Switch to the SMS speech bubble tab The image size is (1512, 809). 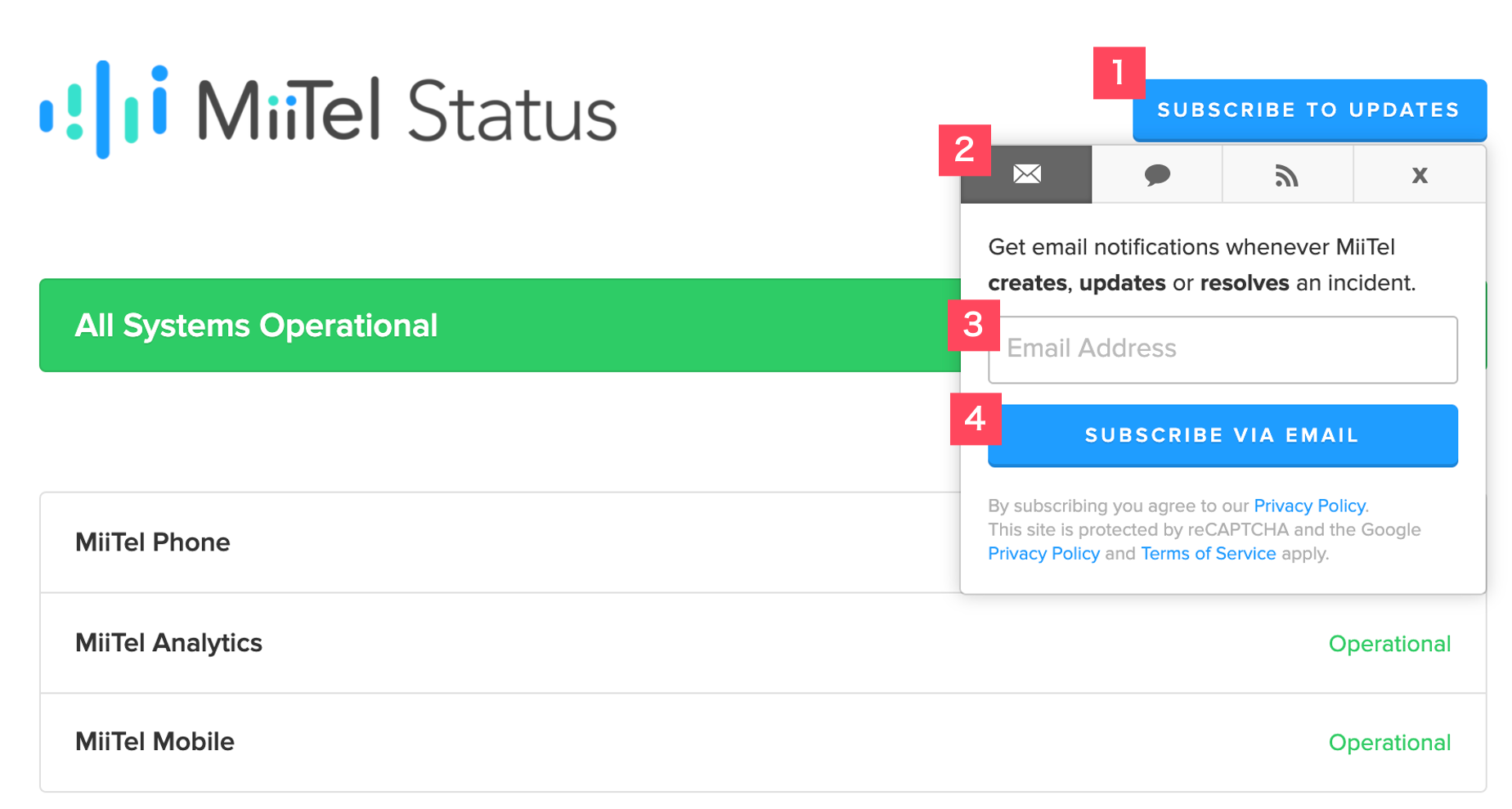coord(1157,174)
